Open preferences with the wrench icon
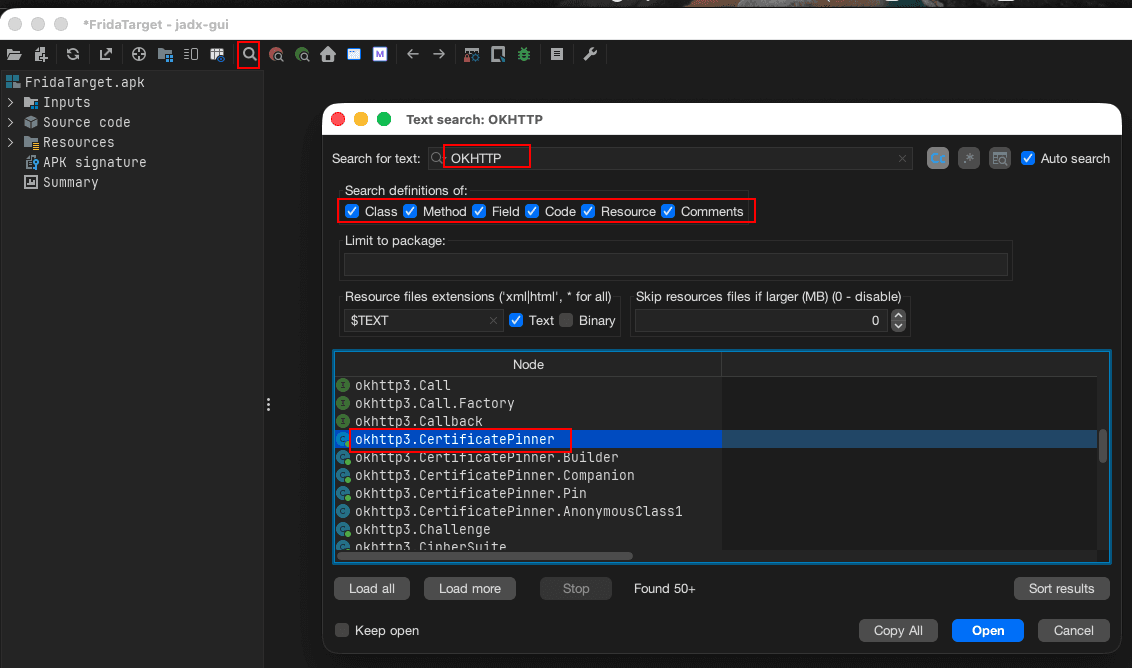This screenshot has width=1132, height=668. (x=590, y=54)
